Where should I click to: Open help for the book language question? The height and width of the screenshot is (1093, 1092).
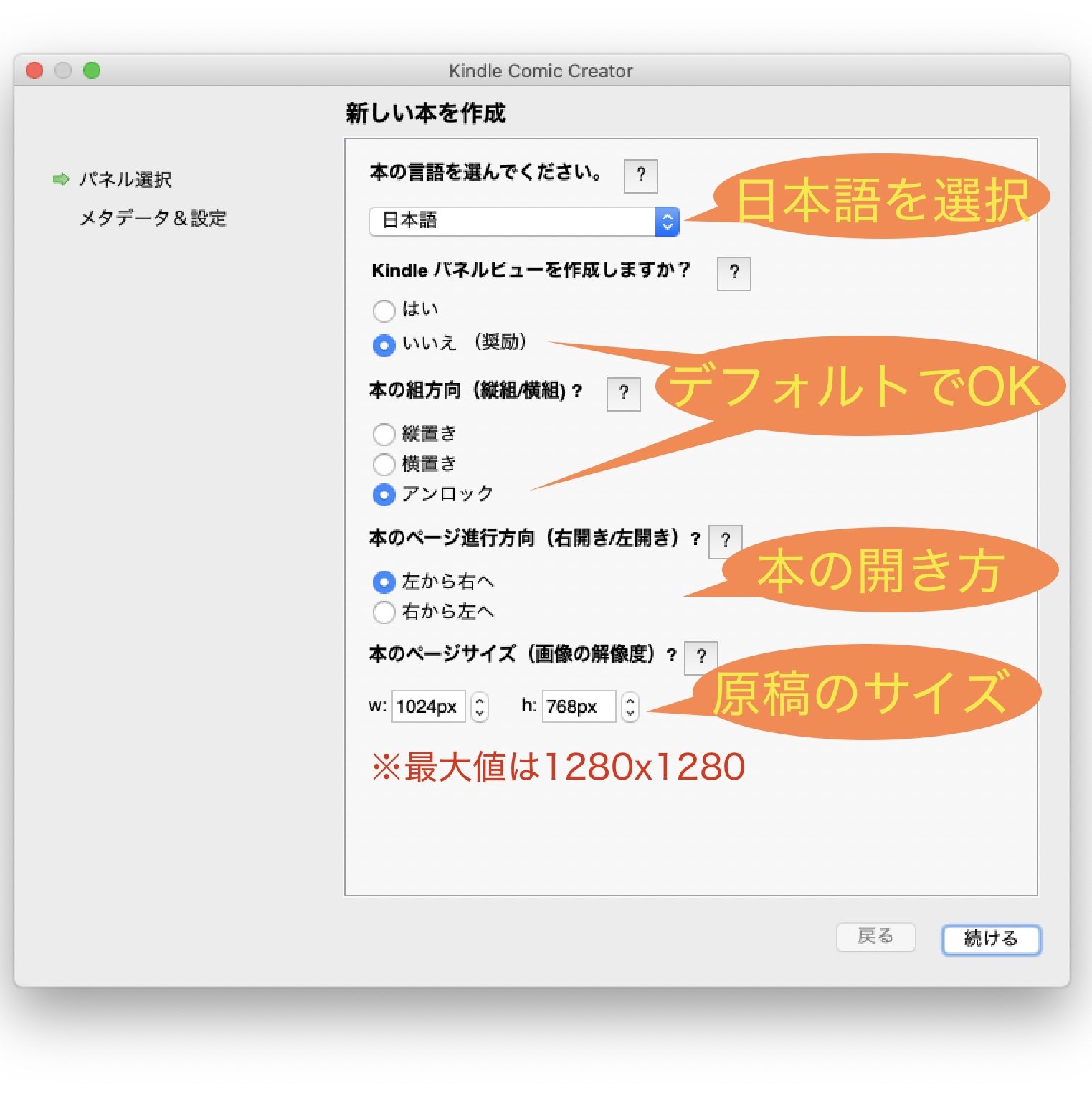[641, 176]
